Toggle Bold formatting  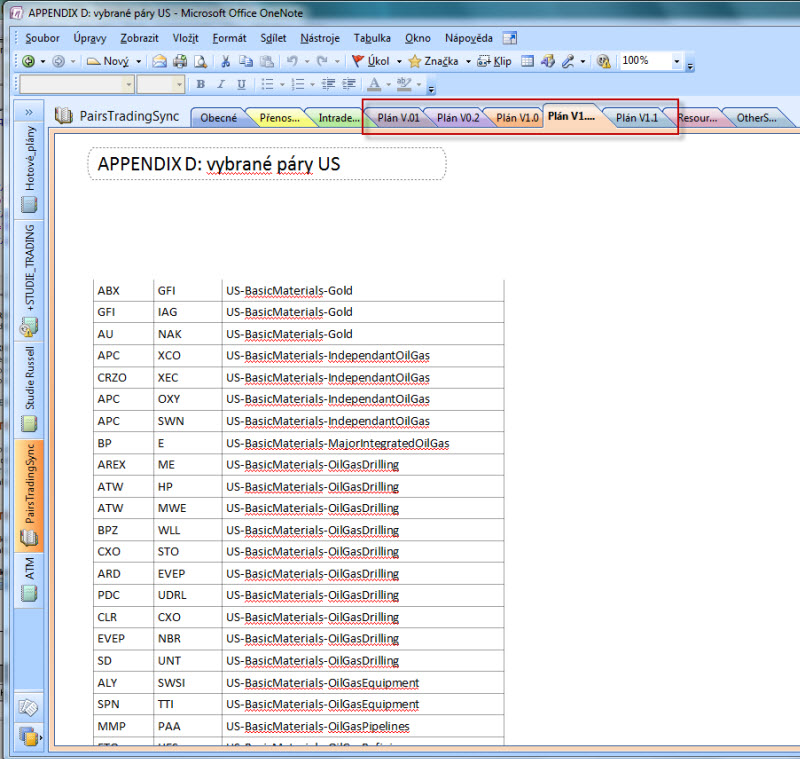point(201,85)
